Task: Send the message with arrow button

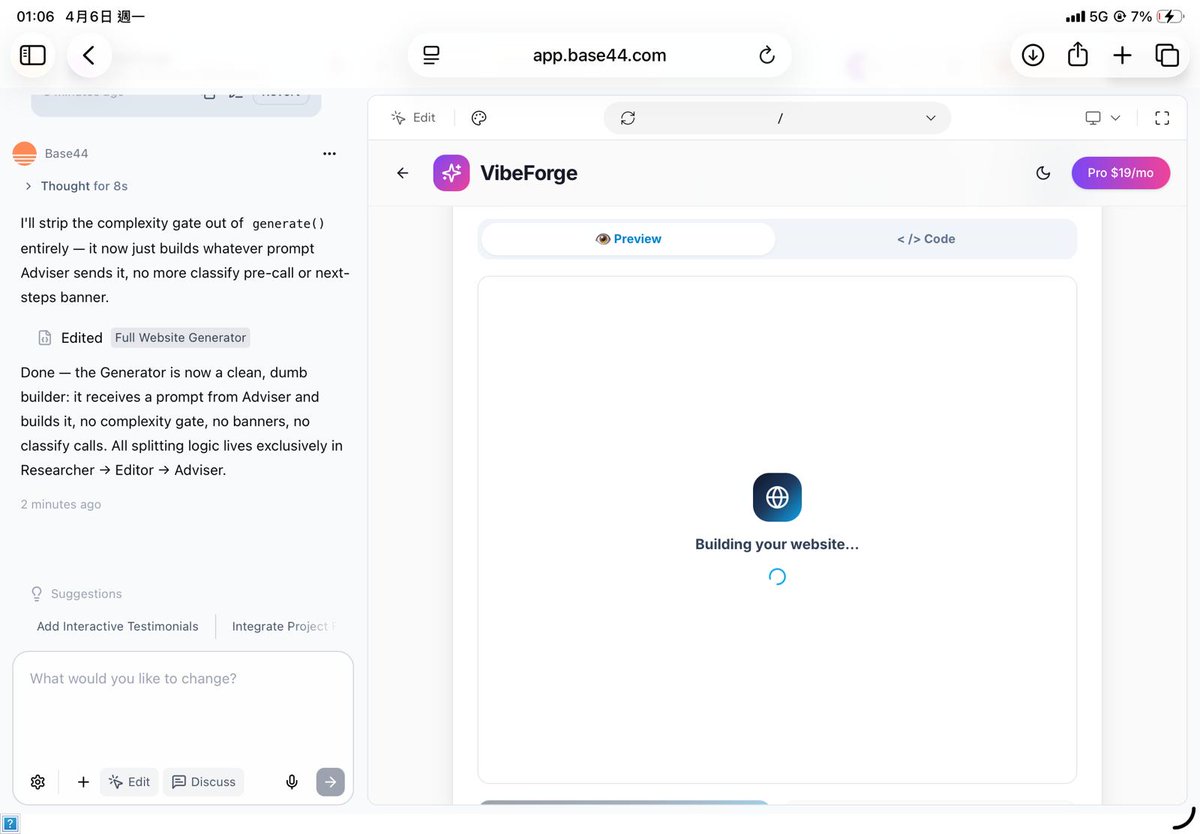Action: (x=330, y=782)
